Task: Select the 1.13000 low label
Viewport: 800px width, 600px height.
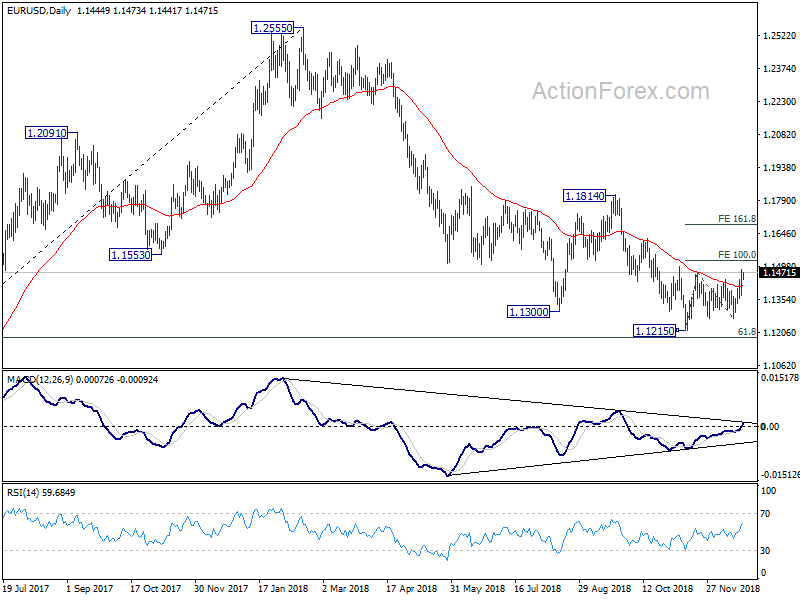Action: coord(529,311)
